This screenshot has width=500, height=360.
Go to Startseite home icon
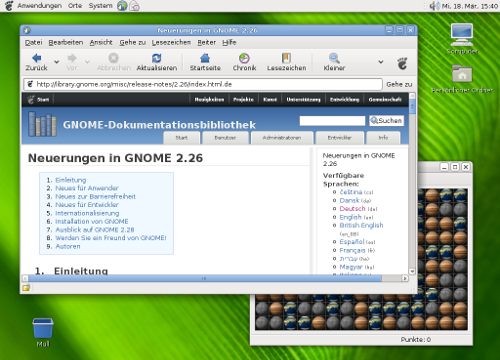tap(205, 58)
